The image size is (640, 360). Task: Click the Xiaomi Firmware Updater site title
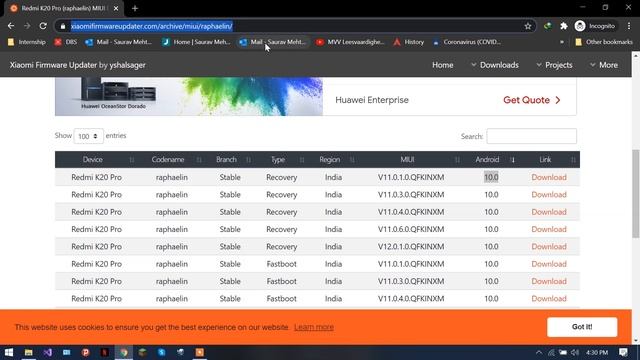click(78, 65)
